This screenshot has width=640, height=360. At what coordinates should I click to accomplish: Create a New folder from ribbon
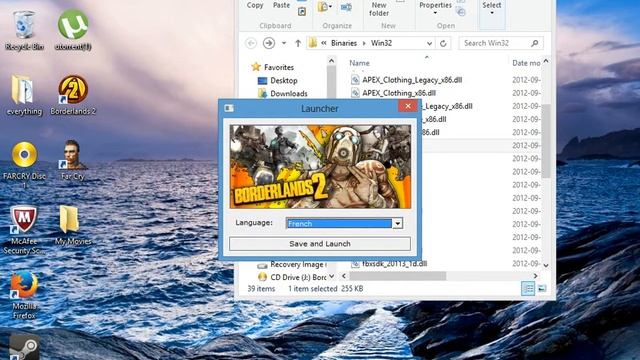coord(379,9)
